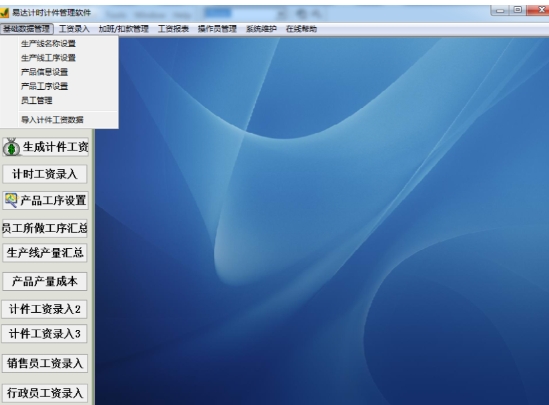Click the money bag icon beside 生成计件工资

coord(11,147)
